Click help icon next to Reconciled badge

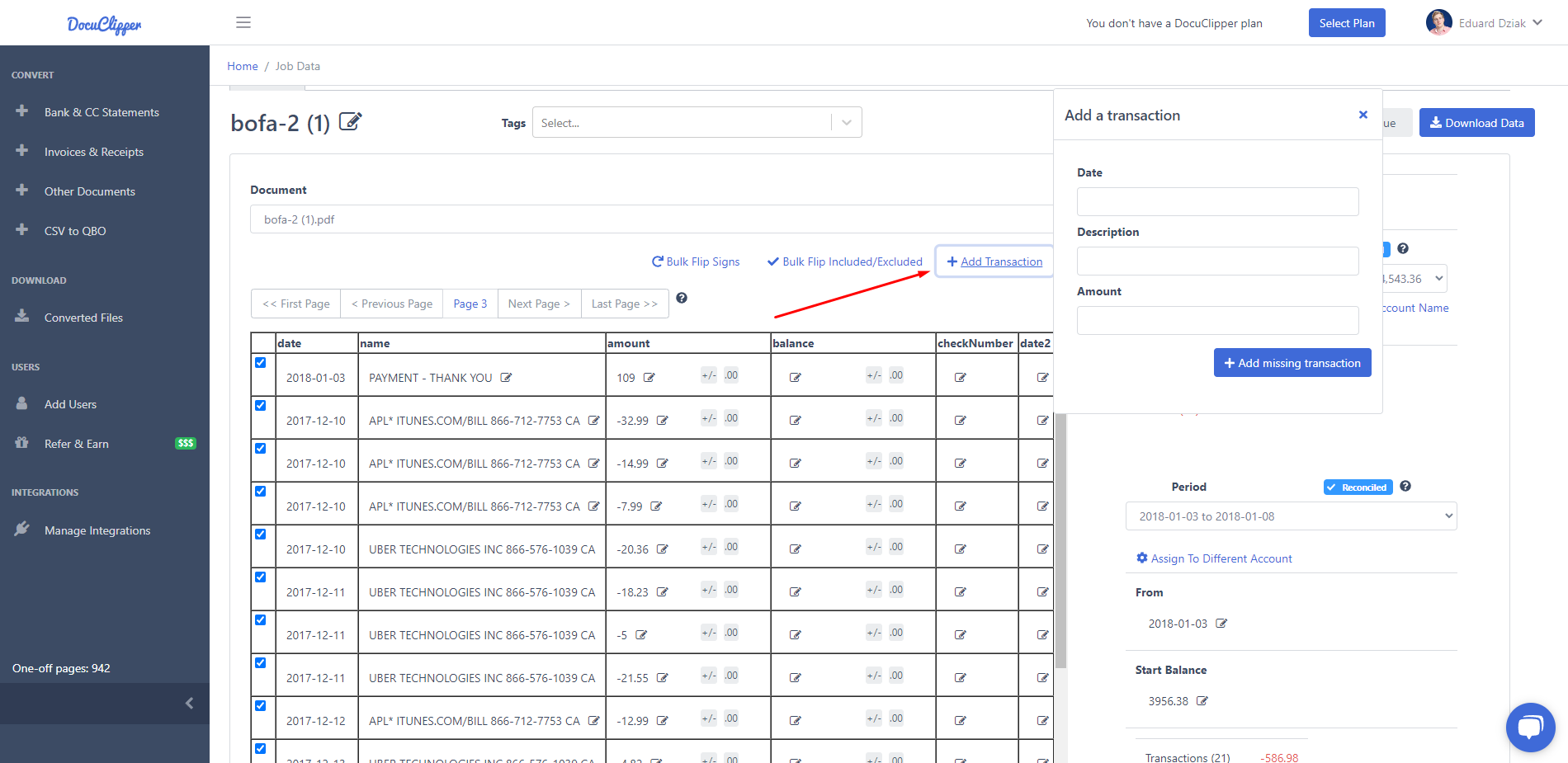click(x=1405, y=487)
